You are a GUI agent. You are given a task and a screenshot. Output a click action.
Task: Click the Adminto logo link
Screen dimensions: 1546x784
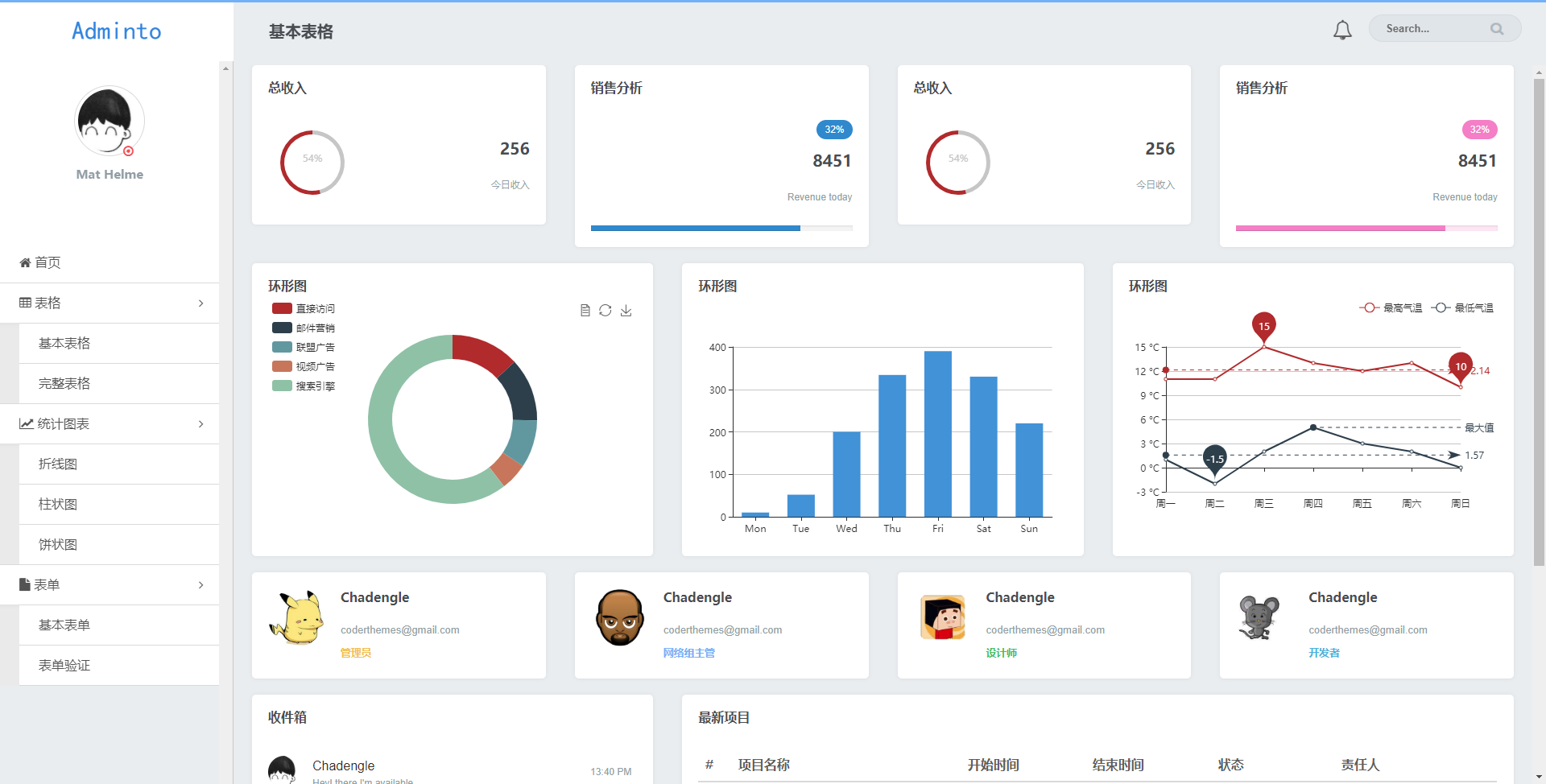(x=117, y=31)
